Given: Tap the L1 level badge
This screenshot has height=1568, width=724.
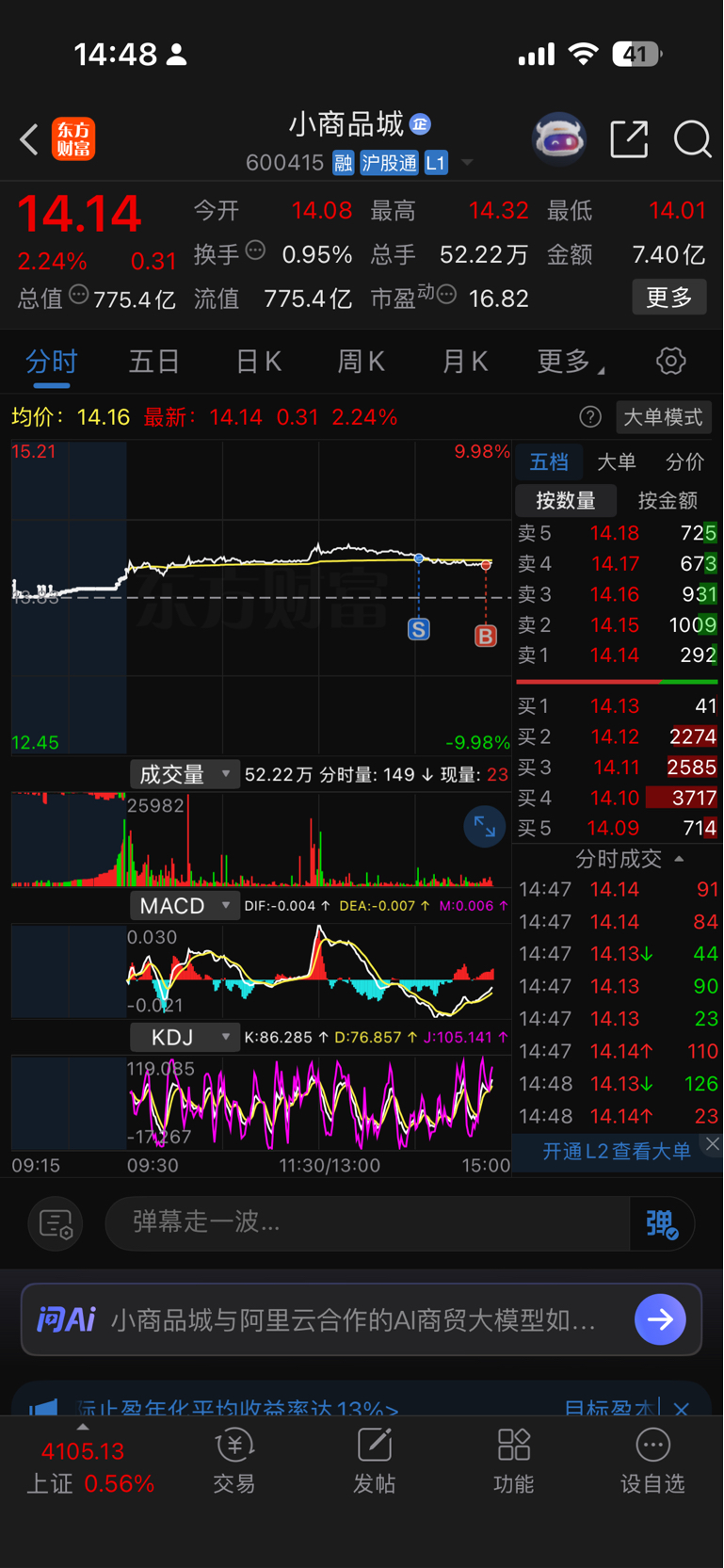Looking at the screenshot, I should 435,163.
